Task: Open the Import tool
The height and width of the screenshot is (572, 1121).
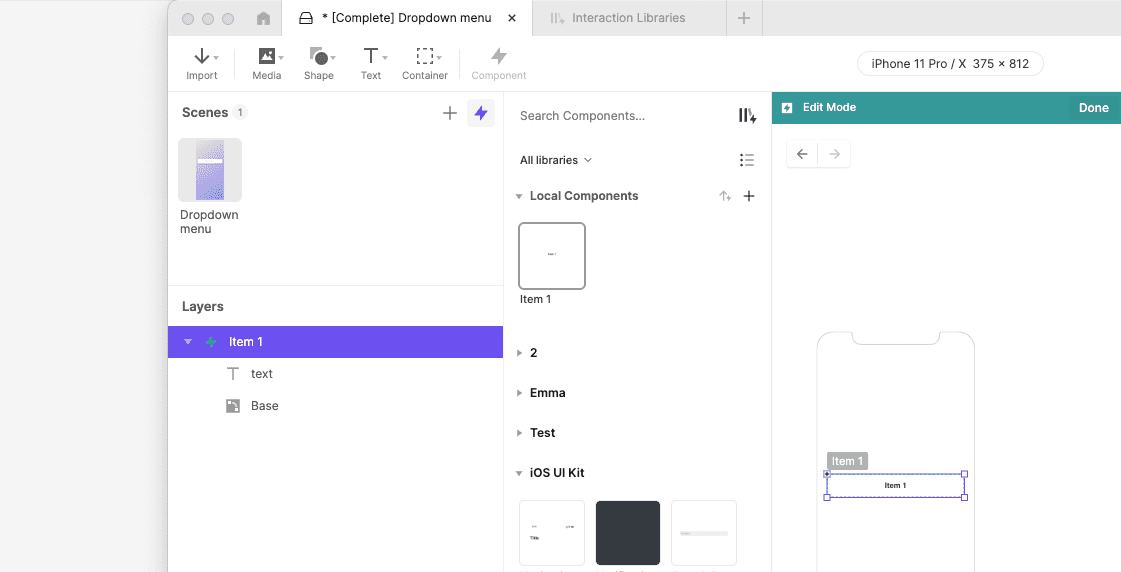Action: (x=202, y=64)
